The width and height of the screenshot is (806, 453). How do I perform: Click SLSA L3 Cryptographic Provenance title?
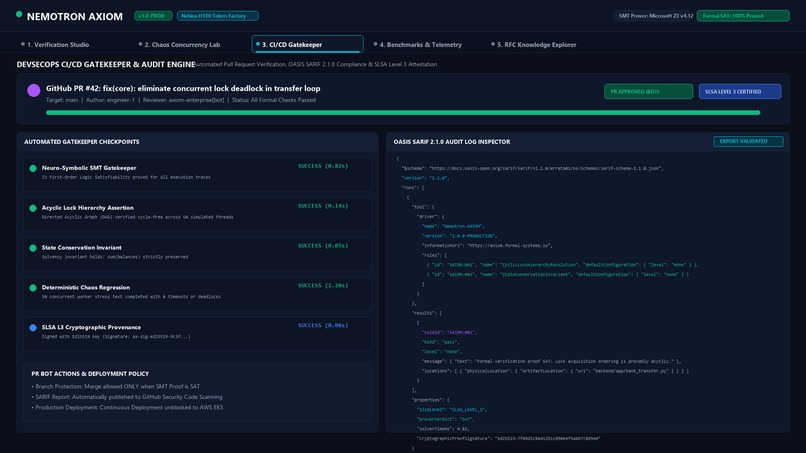(x=91, y=327)
